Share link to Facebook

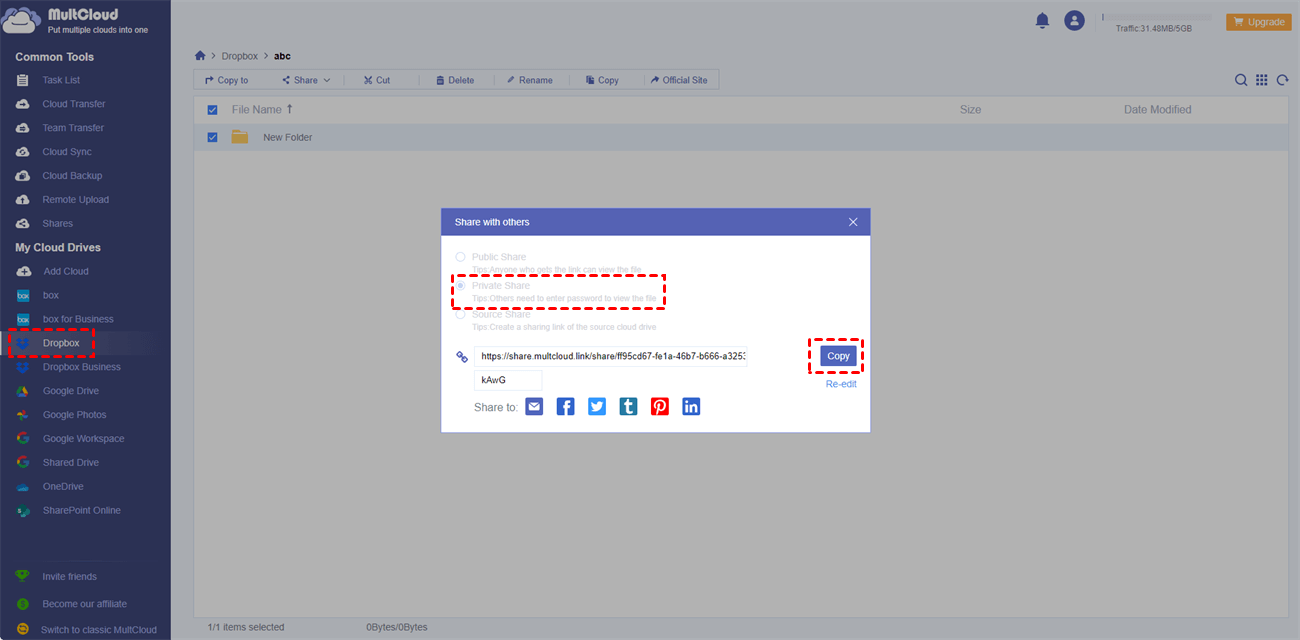[566, 406]
